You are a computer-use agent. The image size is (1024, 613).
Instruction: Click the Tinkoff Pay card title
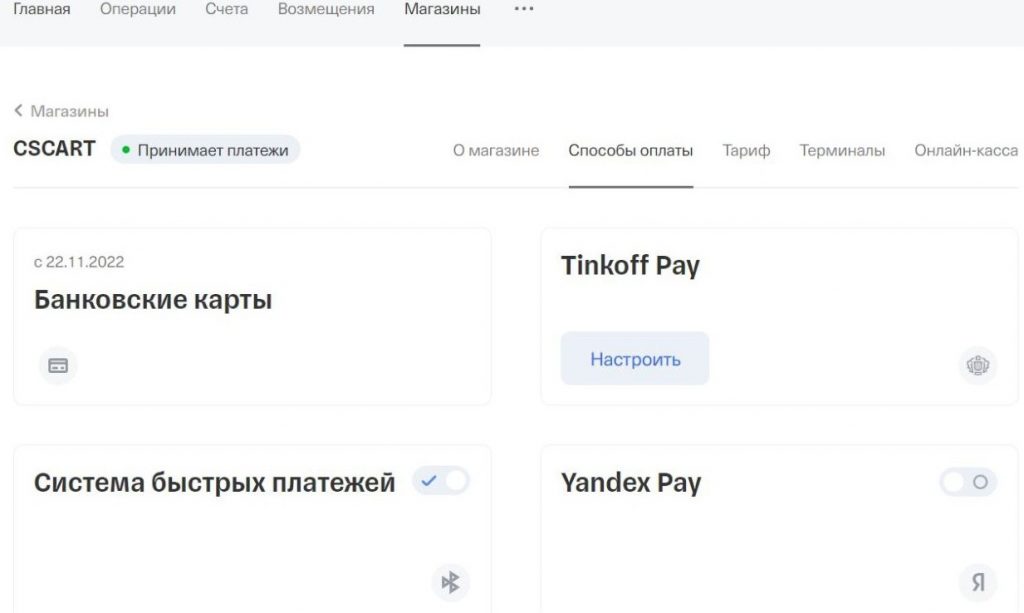630,266
